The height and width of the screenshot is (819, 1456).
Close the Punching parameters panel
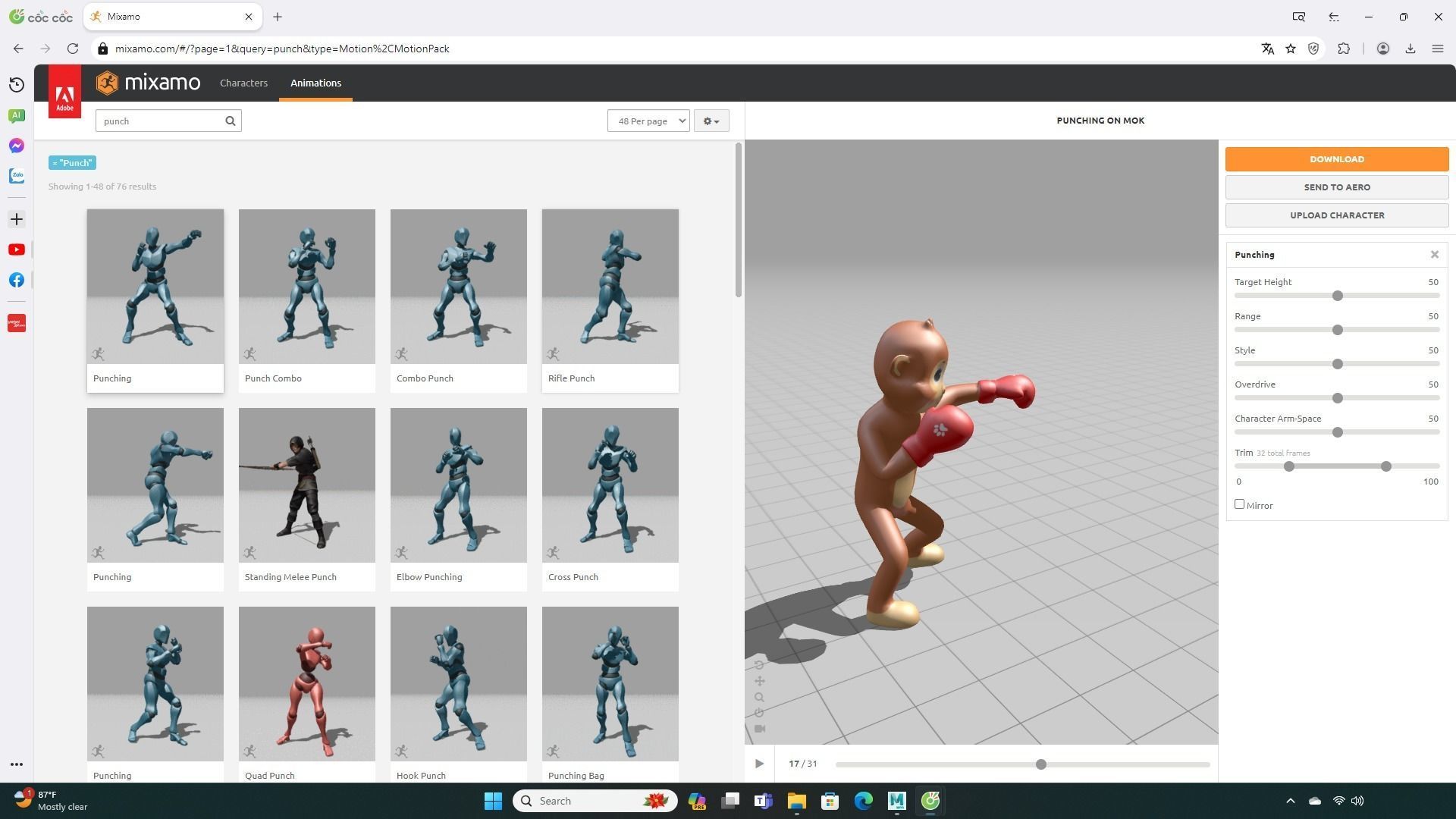point(1434,255)
